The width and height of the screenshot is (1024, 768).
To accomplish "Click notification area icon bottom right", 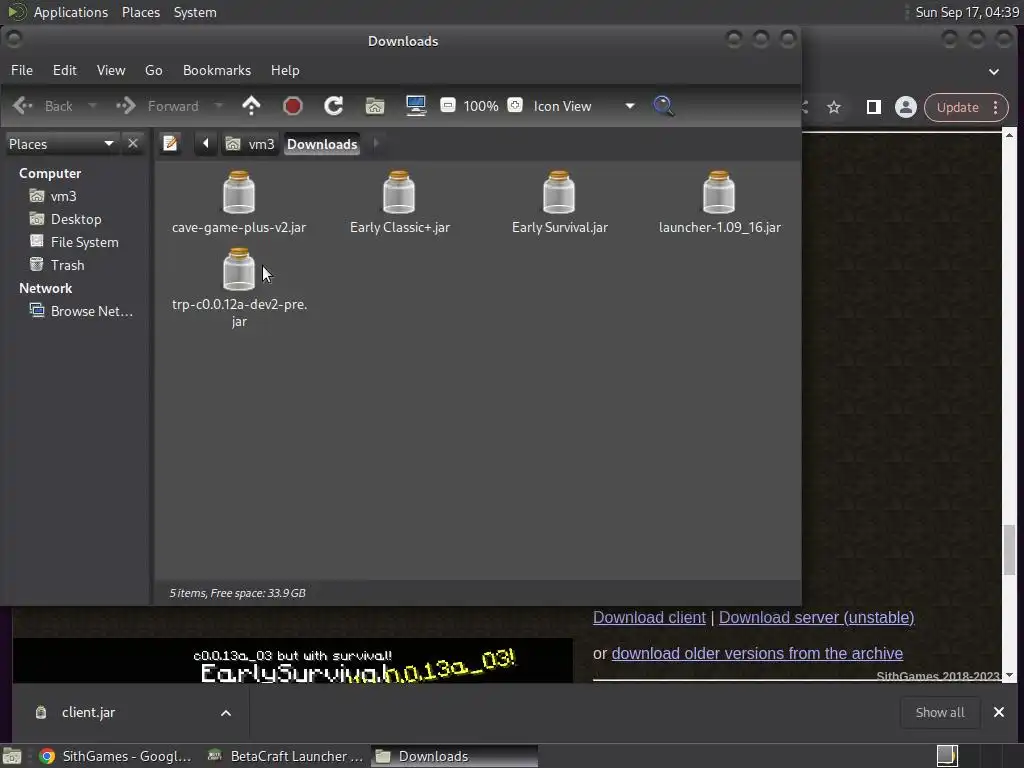I will (947, 756).
